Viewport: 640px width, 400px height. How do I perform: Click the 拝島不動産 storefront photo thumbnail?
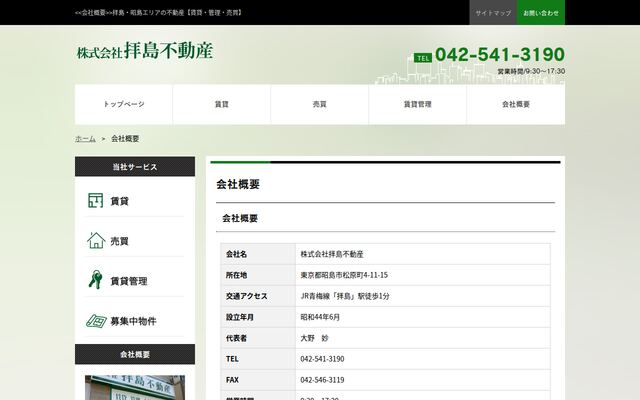pos(135,388)
